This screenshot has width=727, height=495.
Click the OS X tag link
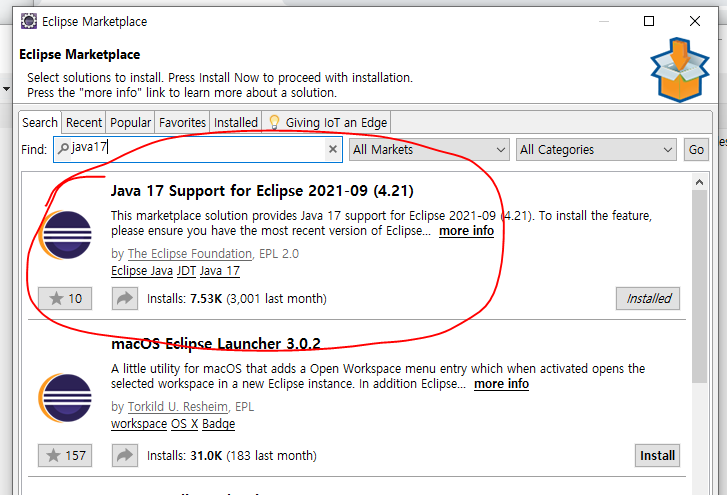[x=185, y=424]
